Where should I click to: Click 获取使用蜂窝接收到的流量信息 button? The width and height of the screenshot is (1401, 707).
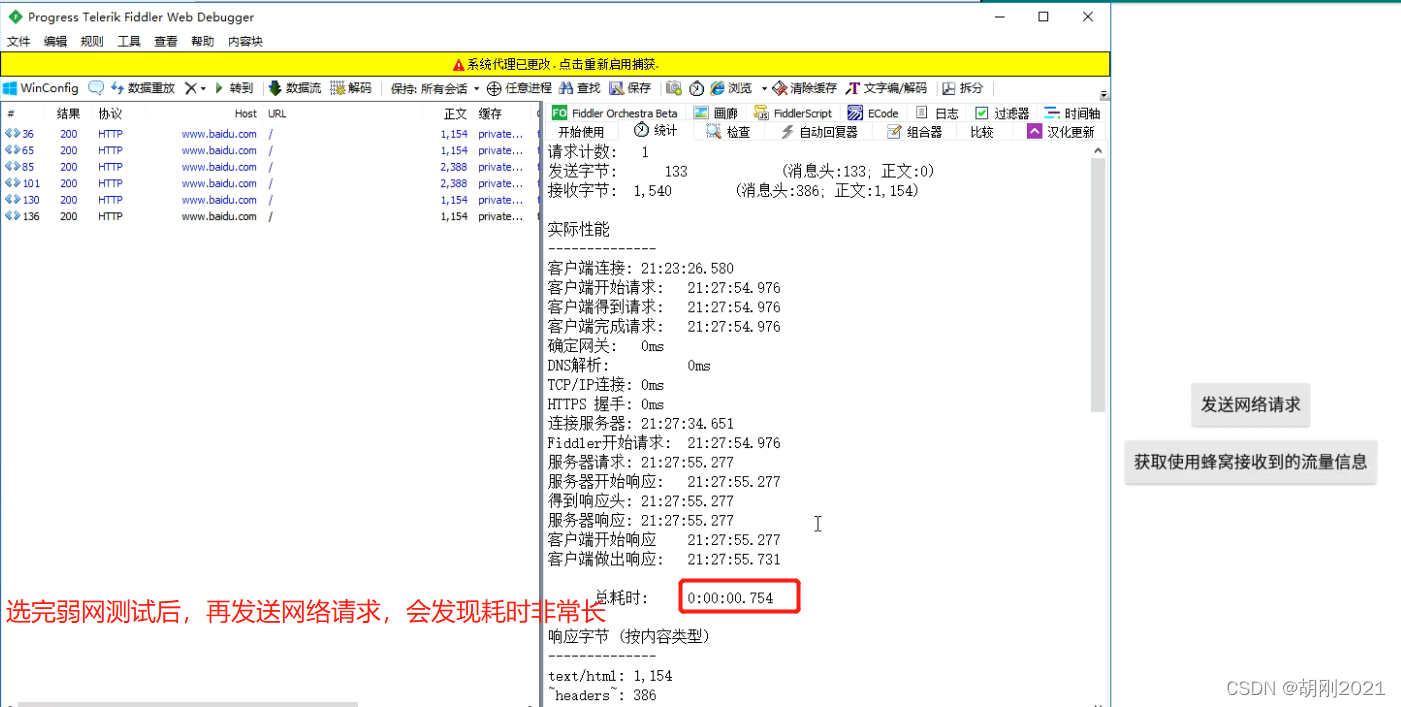[1250, 462]
